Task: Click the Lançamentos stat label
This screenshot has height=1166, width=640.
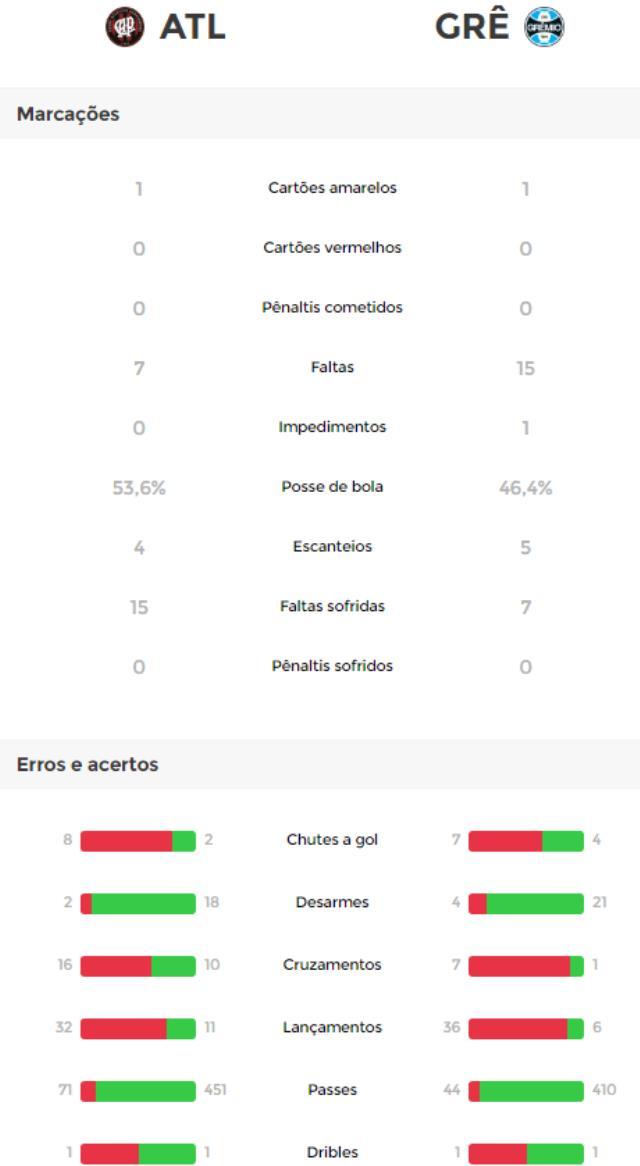Action: click(x=332, y=1028)
